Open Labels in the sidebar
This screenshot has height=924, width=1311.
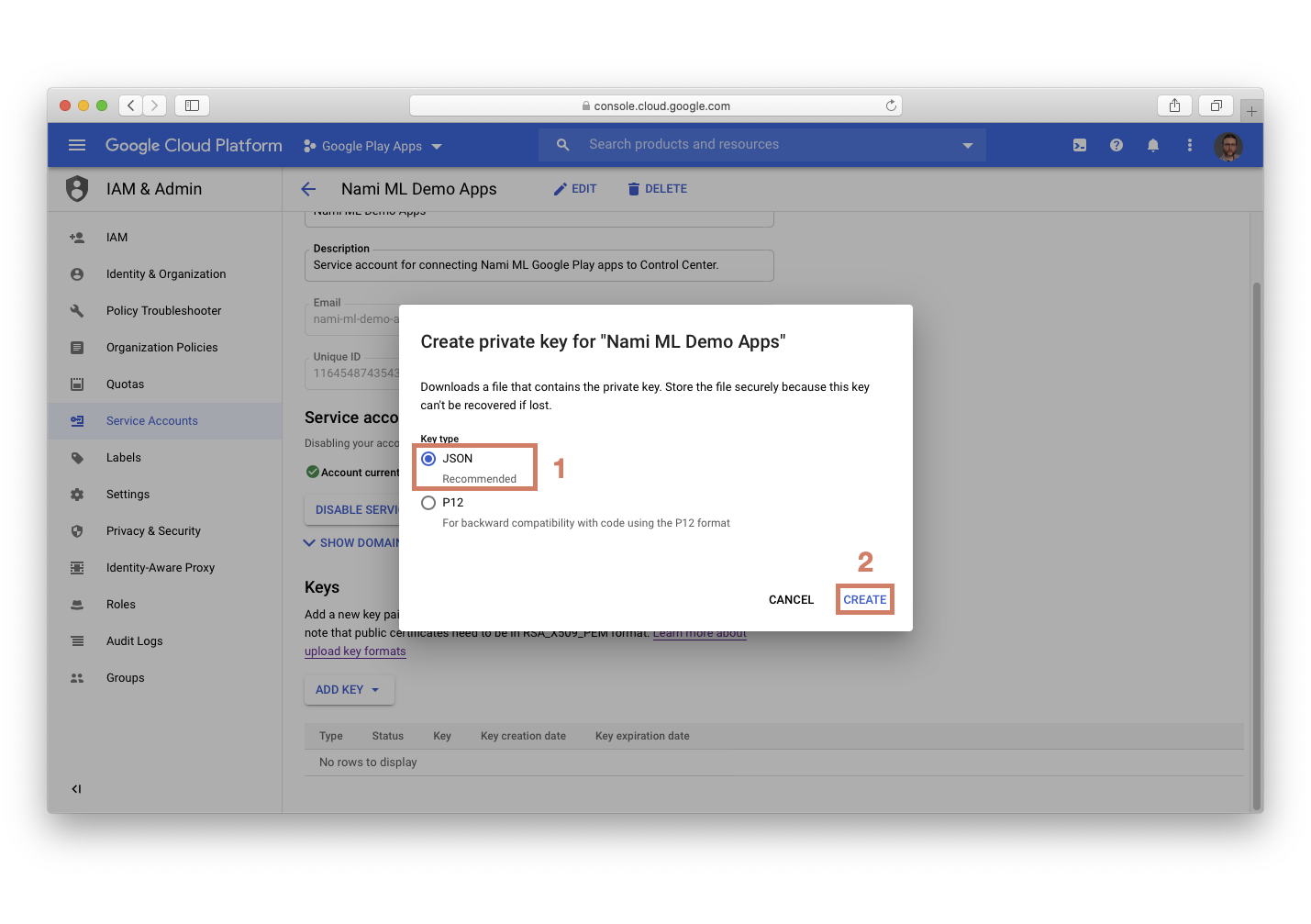[x=165, y=458]
